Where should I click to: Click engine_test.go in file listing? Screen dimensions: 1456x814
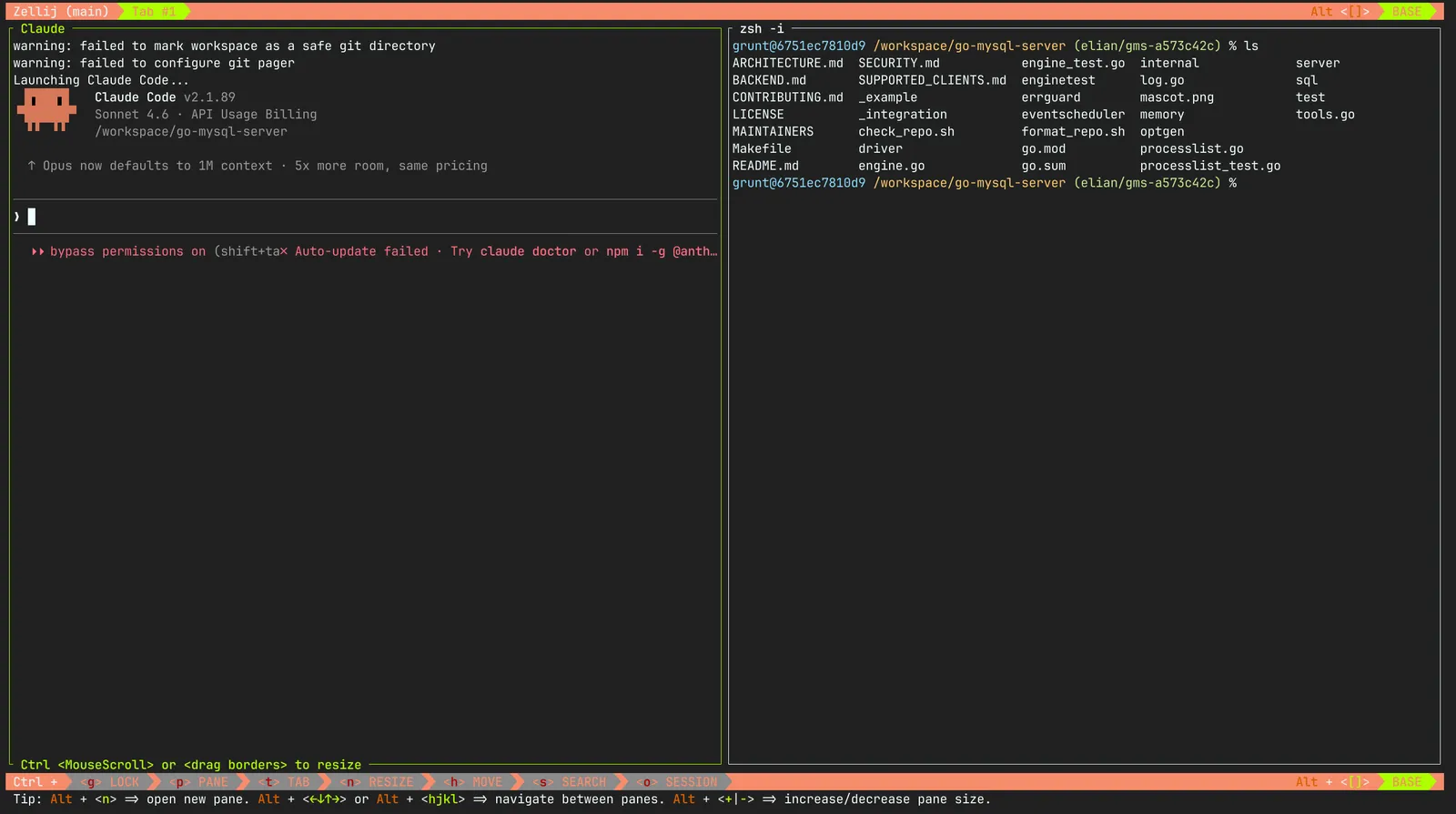pos(1073,63)
